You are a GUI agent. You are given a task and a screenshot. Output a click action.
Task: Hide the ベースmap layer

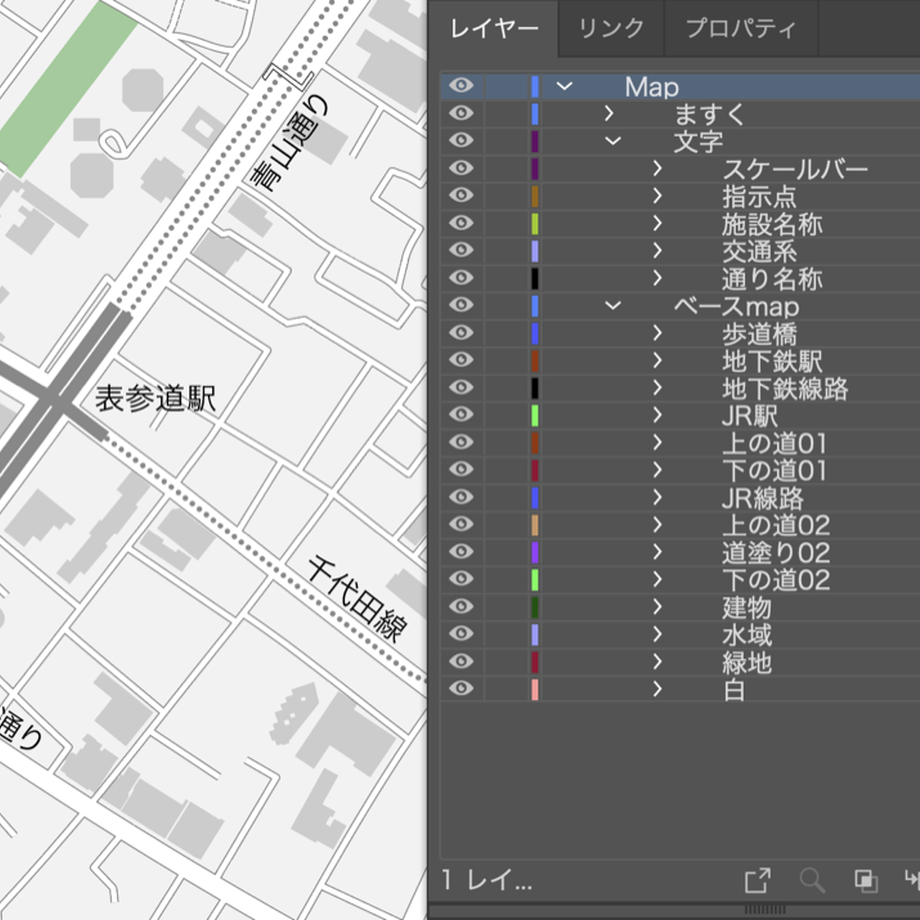coord(461,305)
